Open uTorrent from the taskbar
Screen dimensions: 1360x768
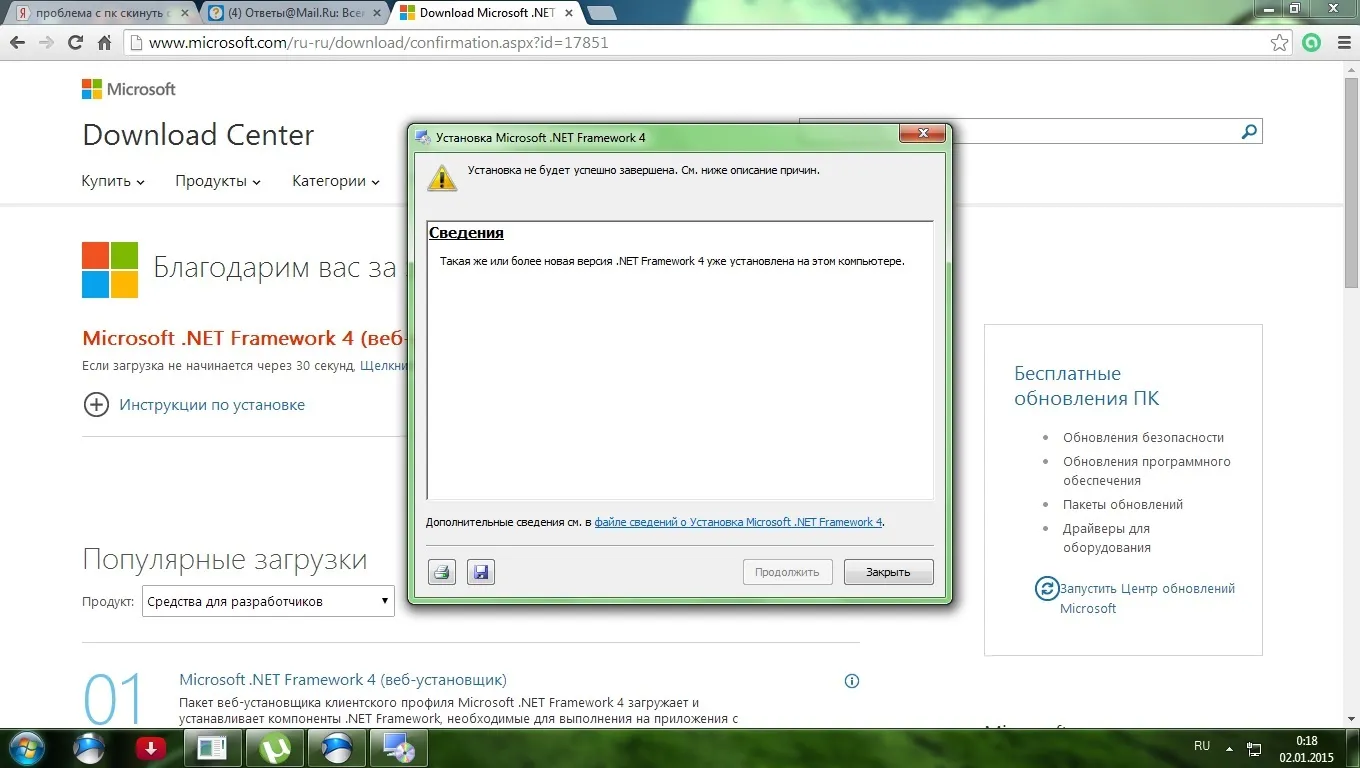click(x=275, y=747)
